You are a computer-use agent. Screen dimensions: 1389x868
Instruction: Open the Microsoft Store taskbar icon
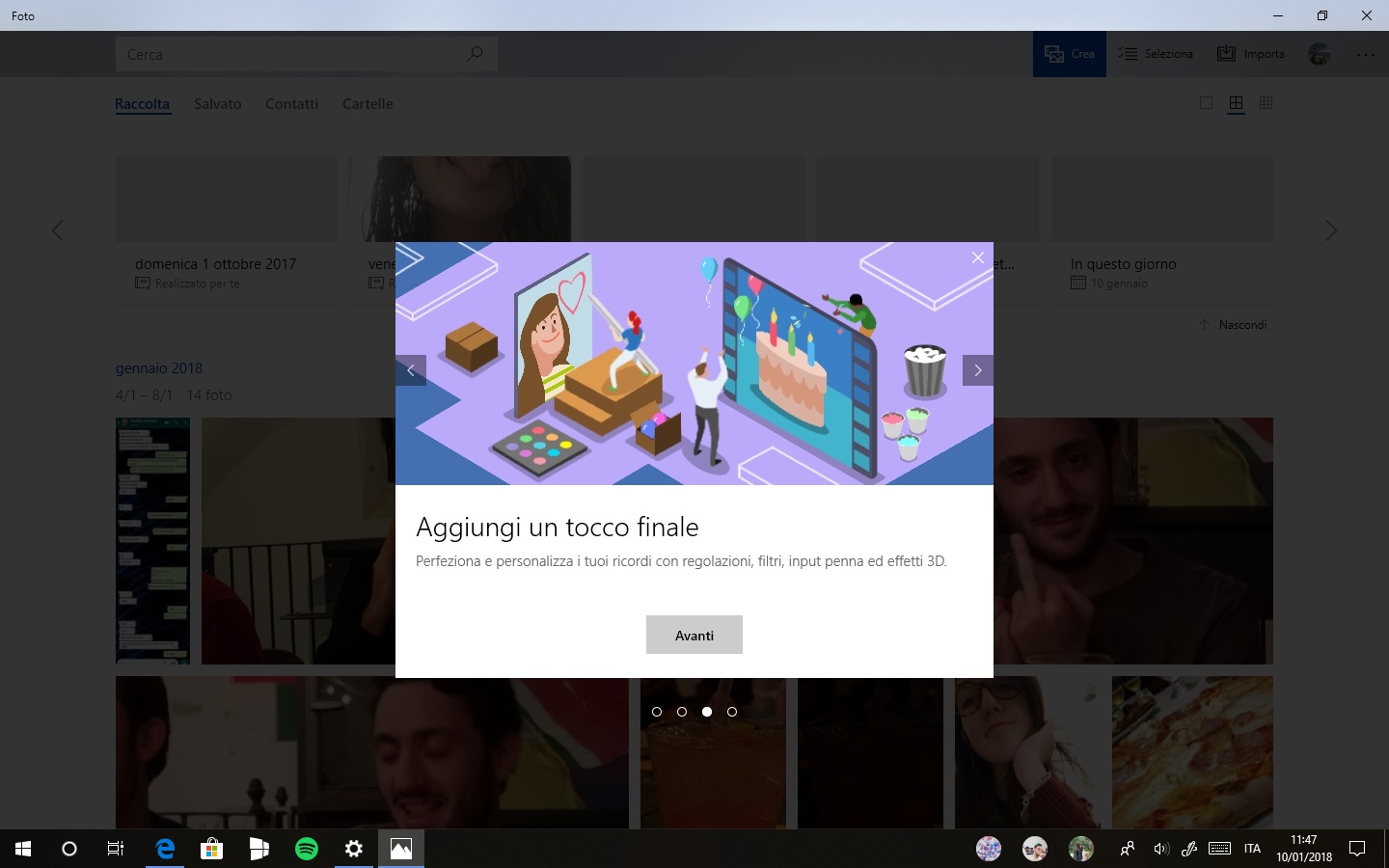[212, 849]
